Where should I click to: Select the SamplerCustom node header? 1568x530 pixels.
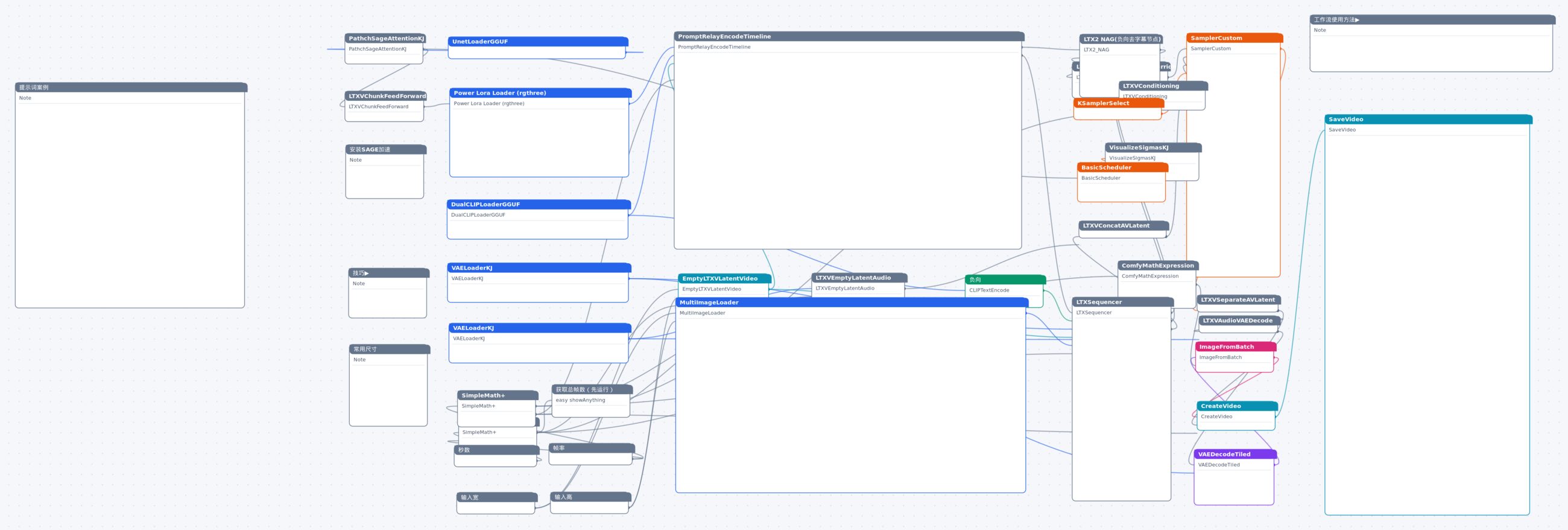click(1235, 38)
